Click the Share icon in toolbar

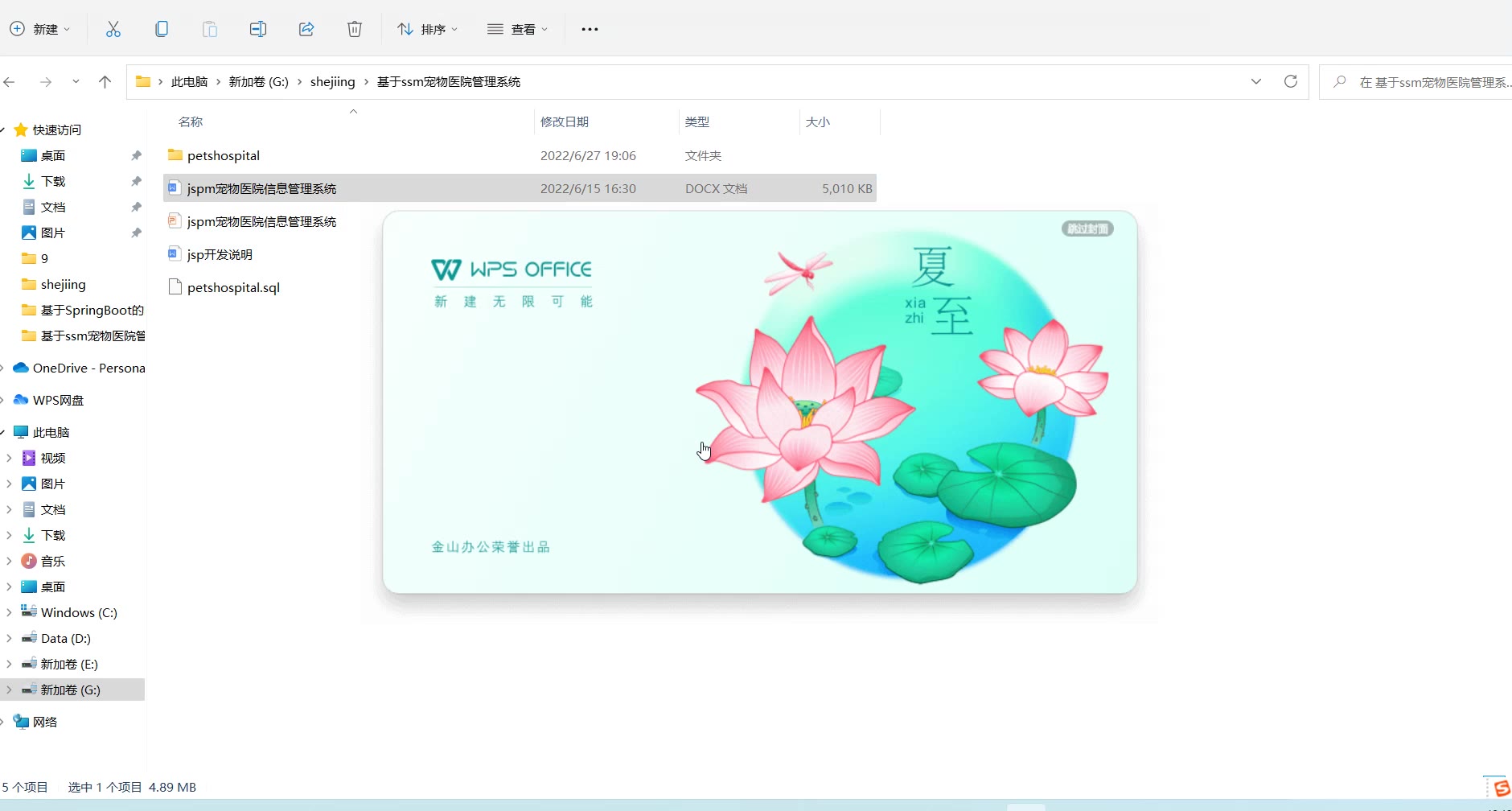[x=306, y=29]
